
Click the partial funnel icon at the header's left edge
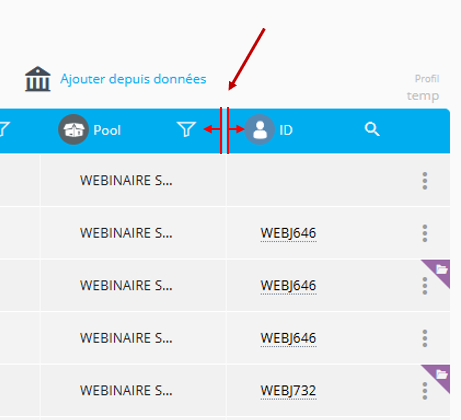tap(4, 129)
